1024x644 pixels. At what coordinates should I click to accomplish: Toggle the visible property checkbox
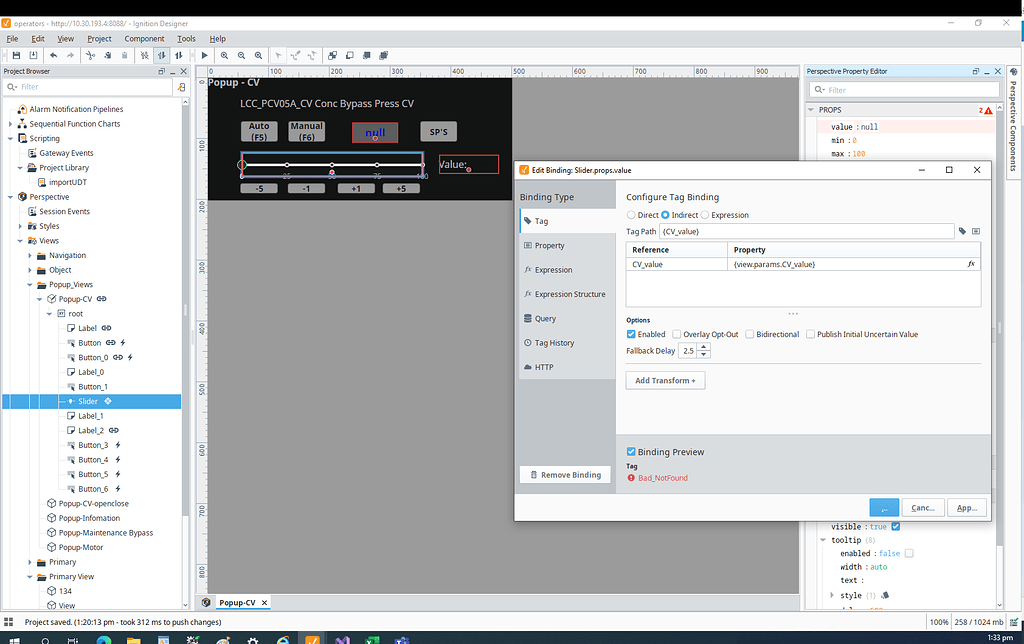[x=896, y=526]
